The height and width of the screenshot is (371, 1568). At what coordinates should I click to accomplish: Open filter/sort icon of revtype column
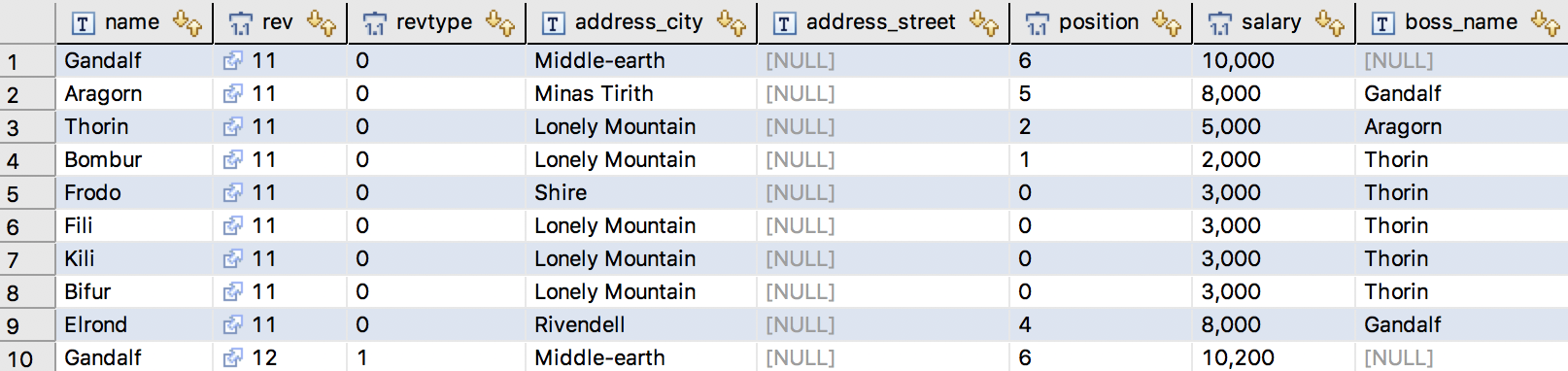point(500,22)
